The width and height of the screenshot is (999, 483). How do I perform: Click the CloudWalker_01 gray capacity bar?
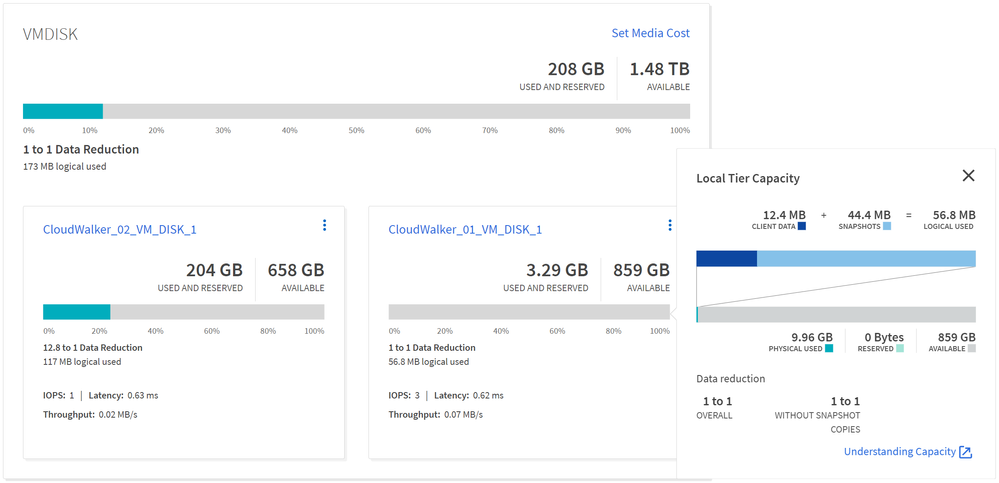click(528, 312)
